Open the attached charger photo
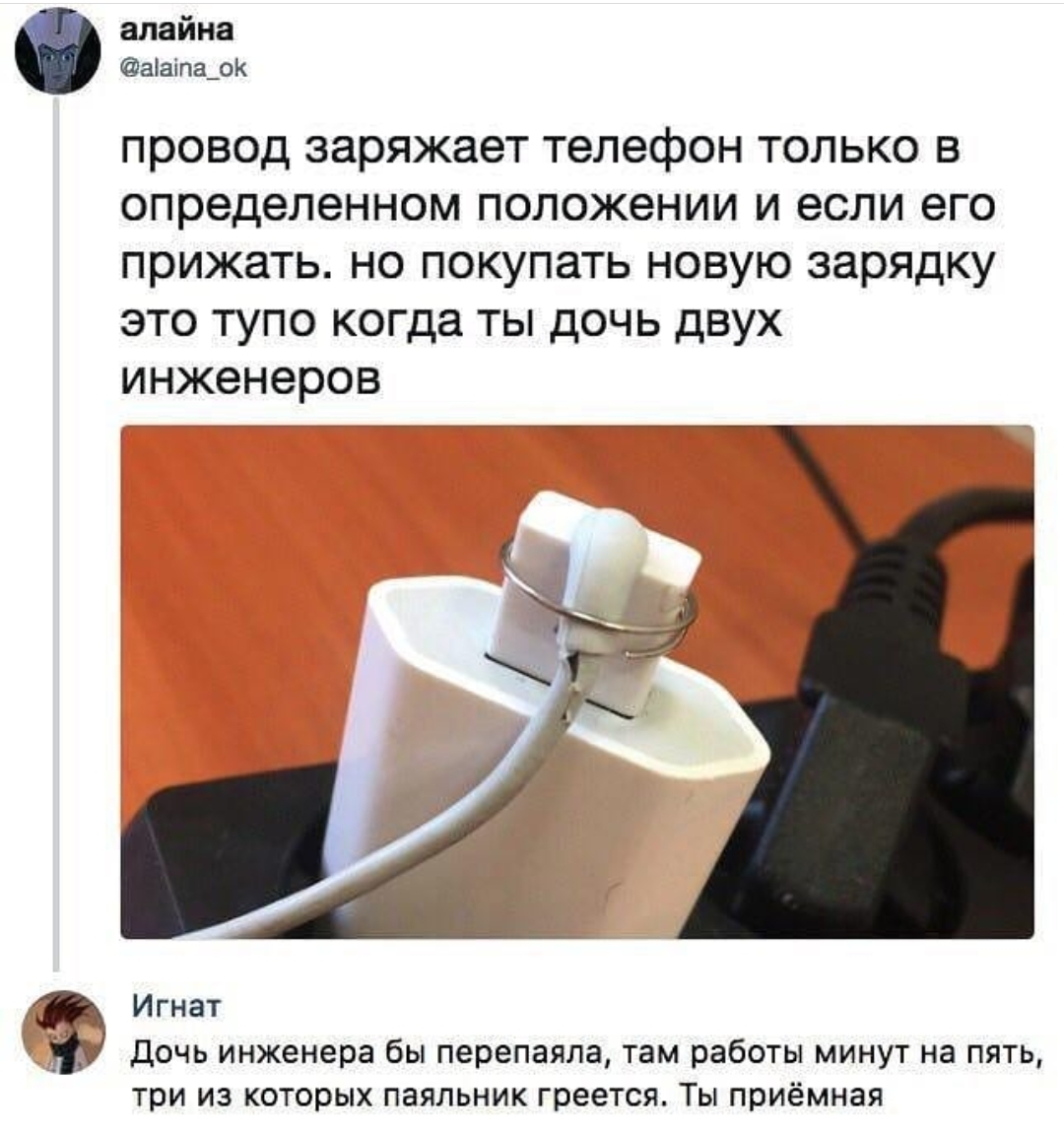1064x1135 pixels. click(577, 682)
